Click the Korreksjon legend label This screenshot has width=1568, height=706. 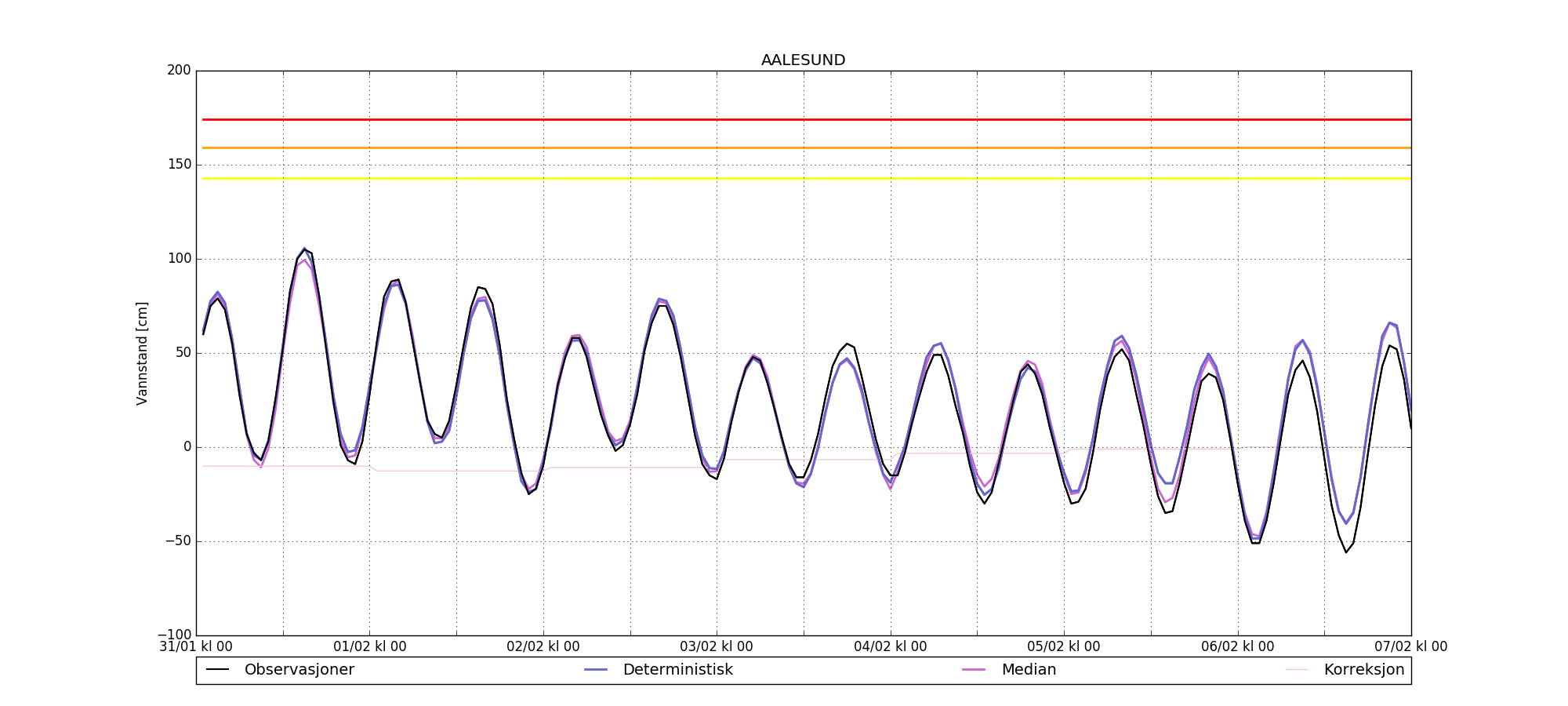click(1363, 670)
